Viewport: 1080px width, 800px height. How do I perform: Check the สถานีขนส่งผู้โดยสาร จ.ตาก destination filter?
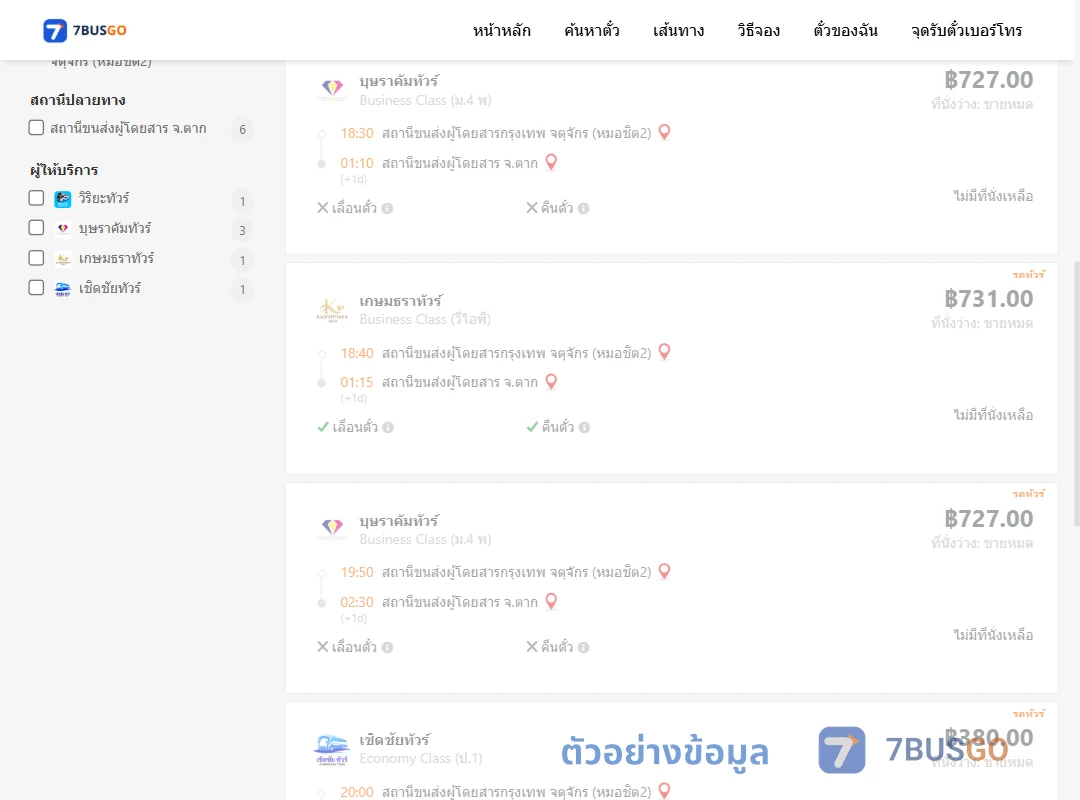[37, 127]
